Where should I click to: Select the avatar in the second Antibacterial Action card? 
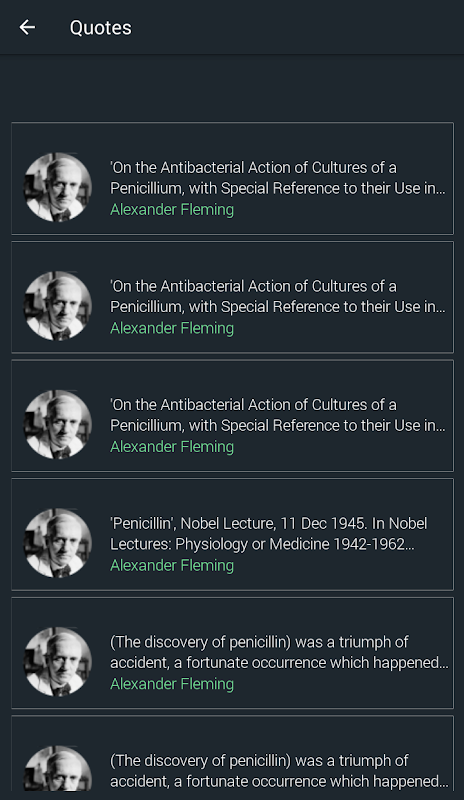(58, 306)
